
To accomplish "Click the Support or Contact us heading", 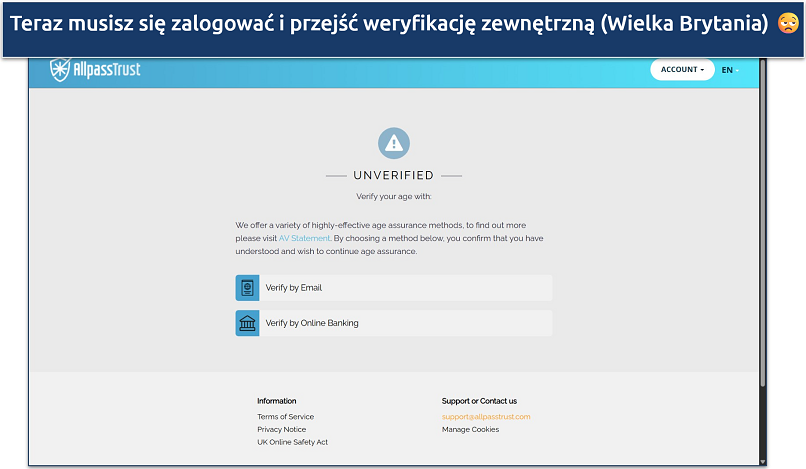I will pos(479,401).
